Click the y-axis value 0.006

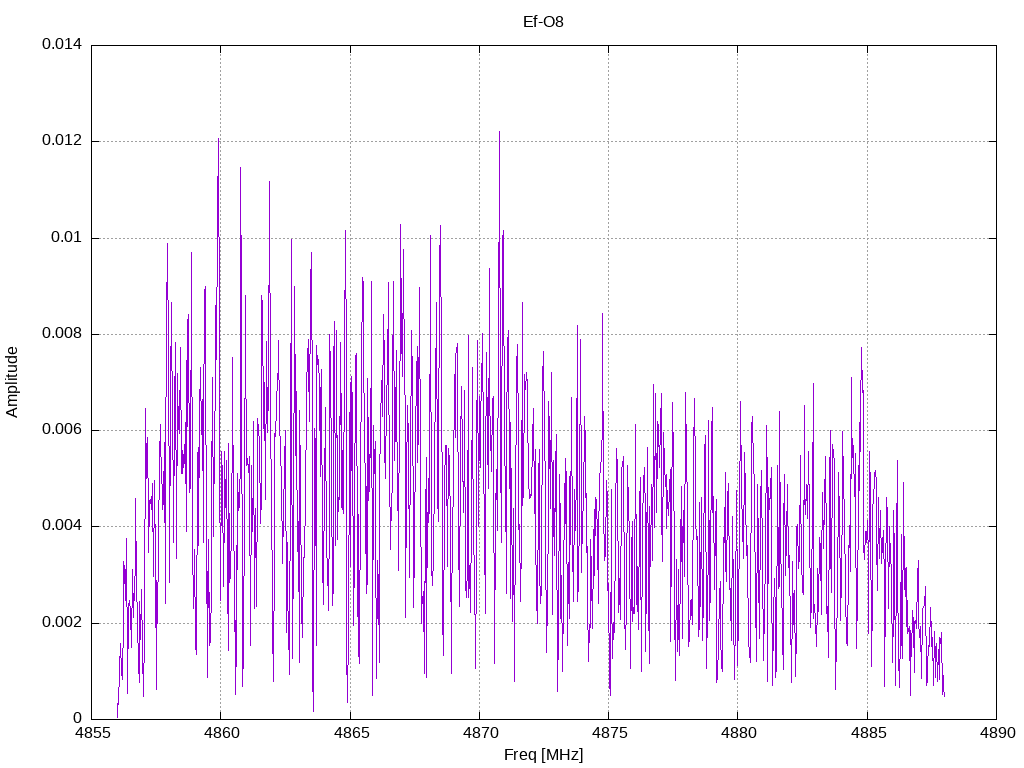pos(62,429)
